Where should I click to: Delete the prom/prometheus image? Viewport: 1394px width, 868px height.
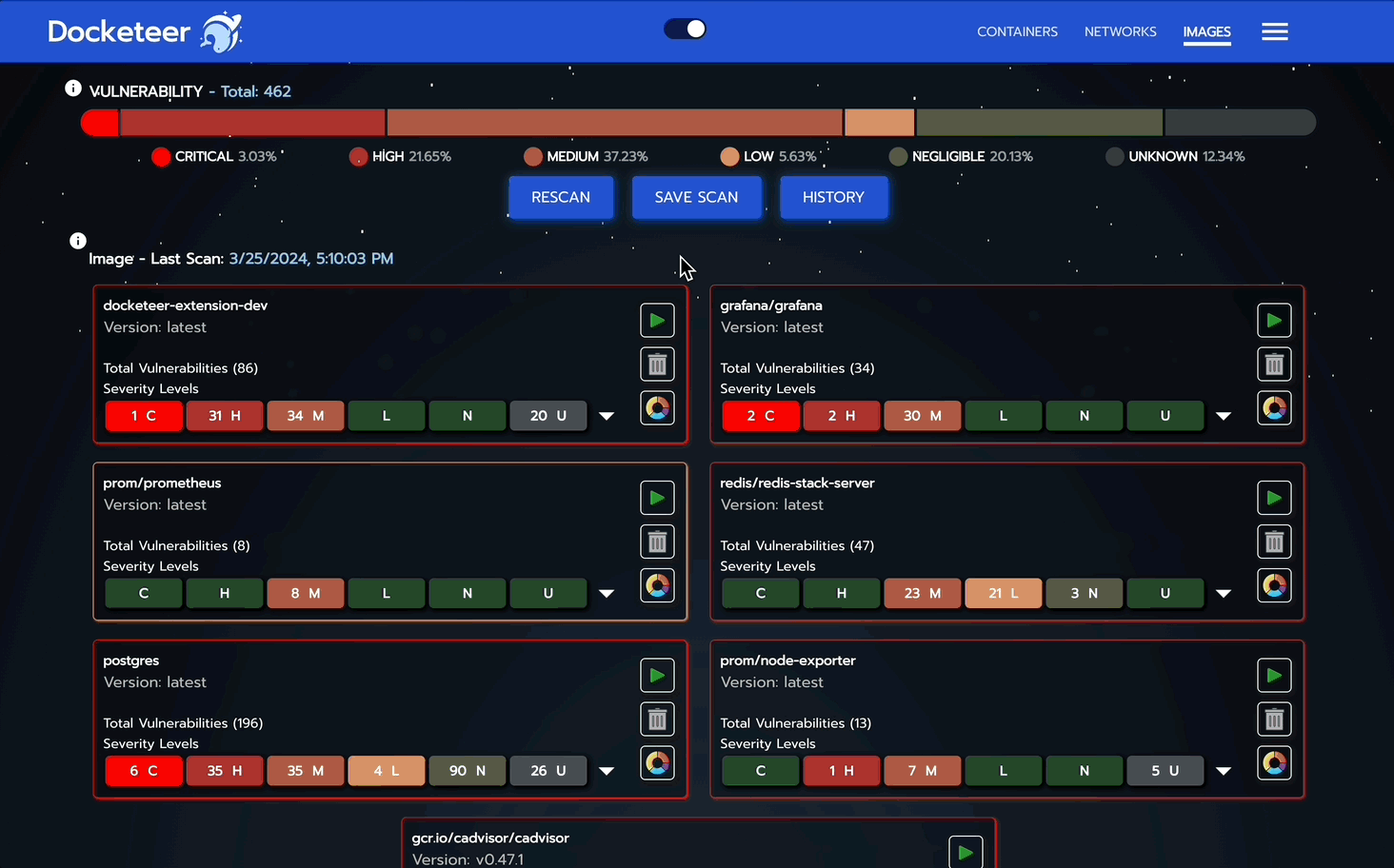[657, 542]
